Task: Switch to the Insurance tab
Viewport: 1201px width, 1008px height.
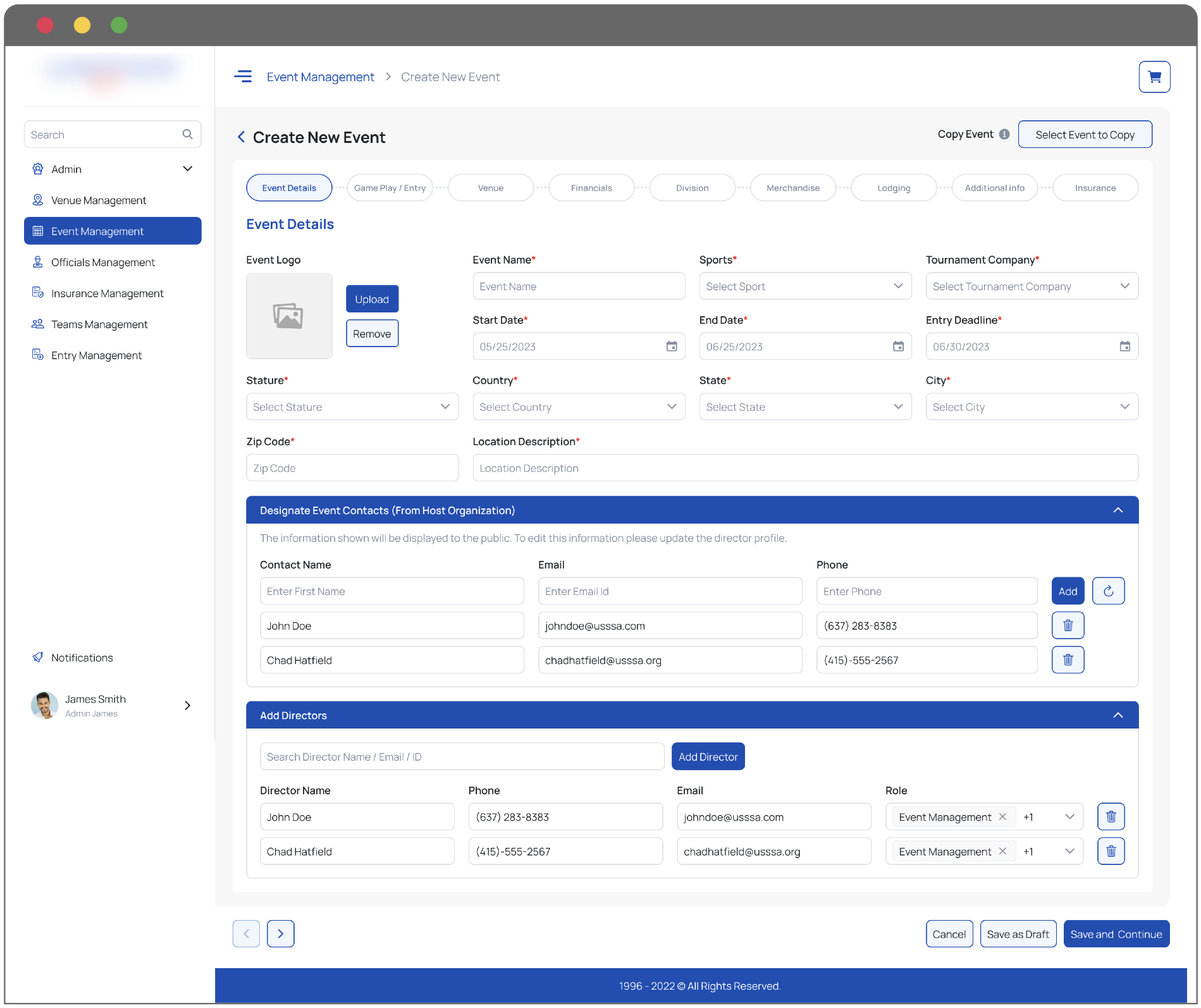Action: (x=1095, y=188)
